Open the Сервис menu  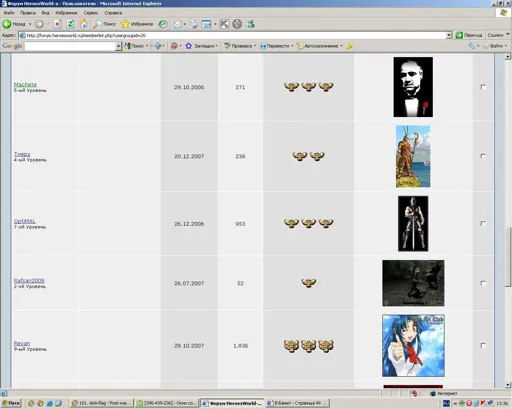(x=91, y=13)
